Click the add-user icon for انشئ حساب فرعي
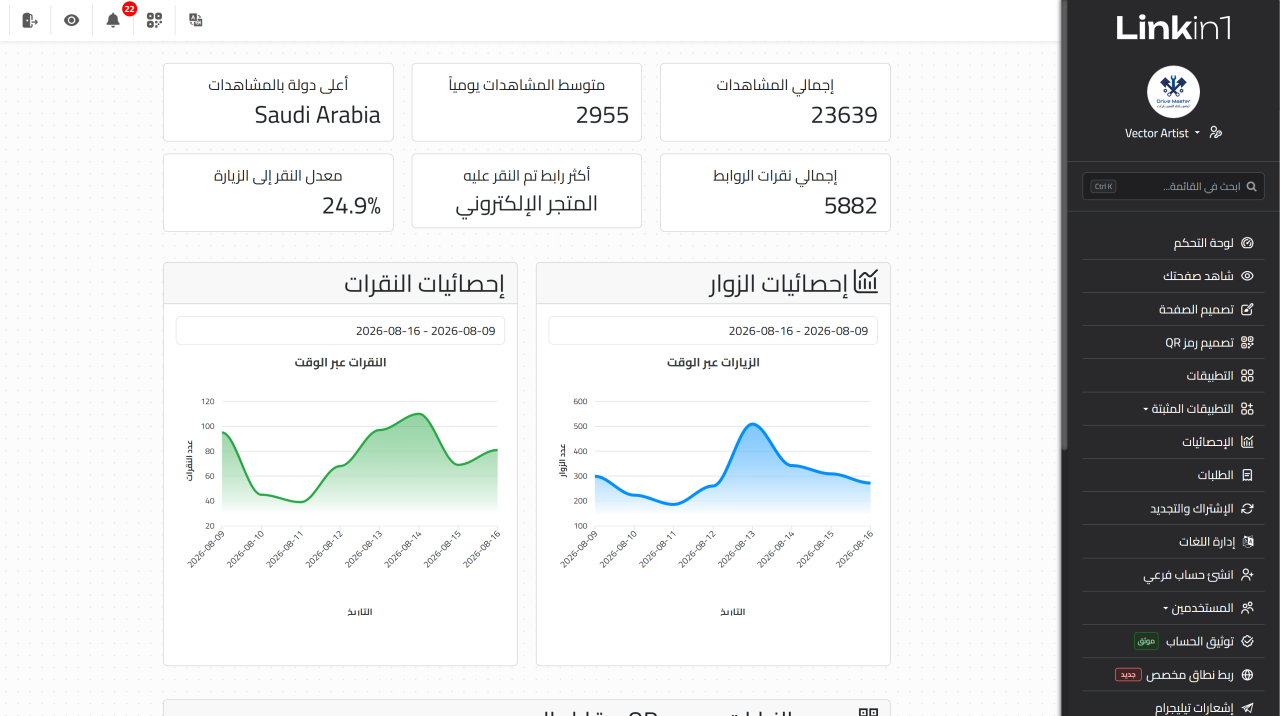Screen dimensions: 1280x716 [x=1247, y=575]
